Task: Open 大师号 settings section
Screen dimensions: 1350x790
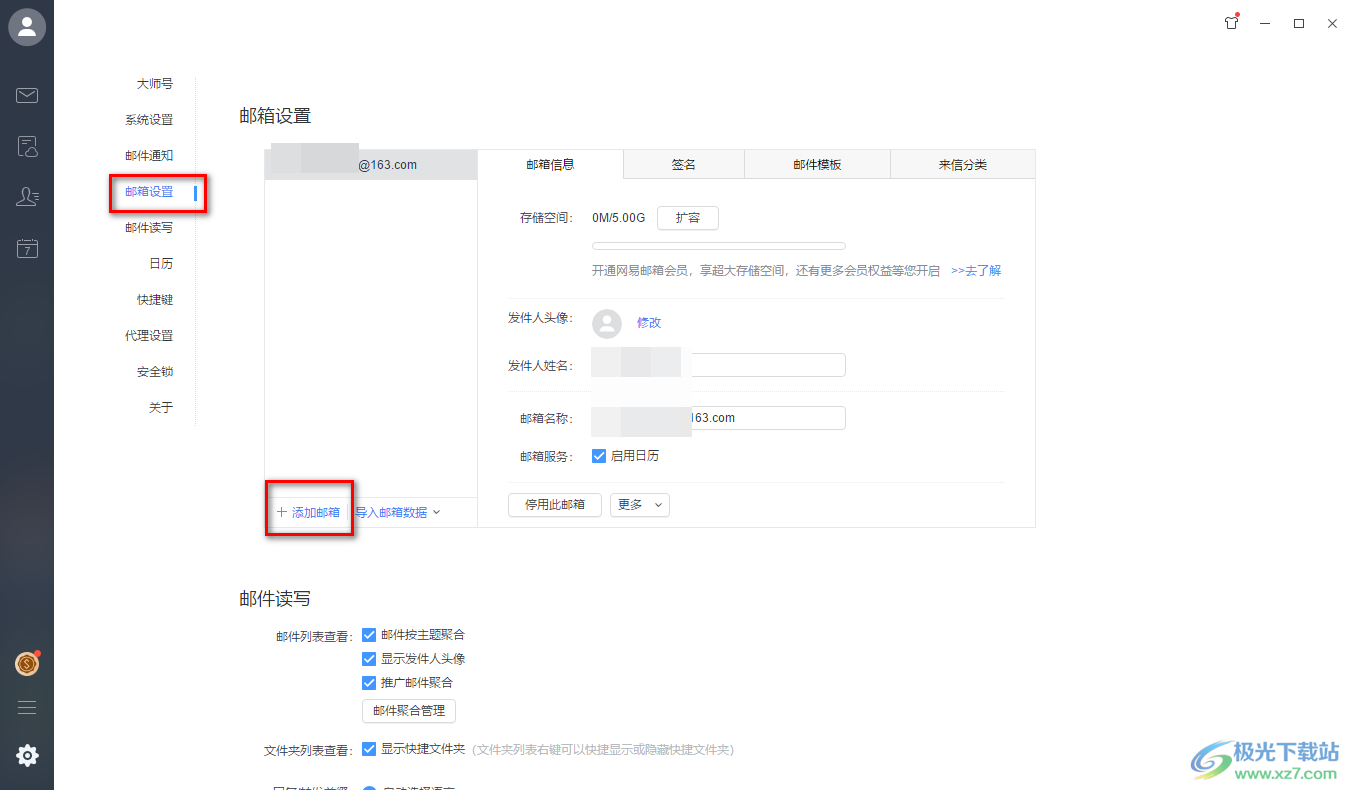Action: click(155, 84)
